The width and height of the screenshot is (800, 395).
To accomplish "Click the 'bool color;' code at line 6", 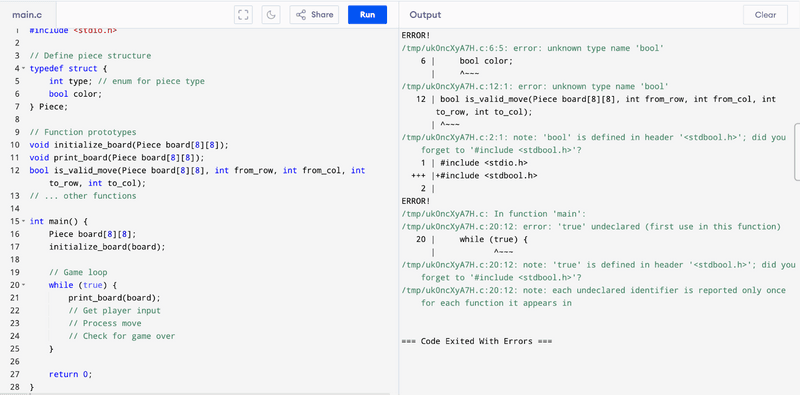I will 76,94.
